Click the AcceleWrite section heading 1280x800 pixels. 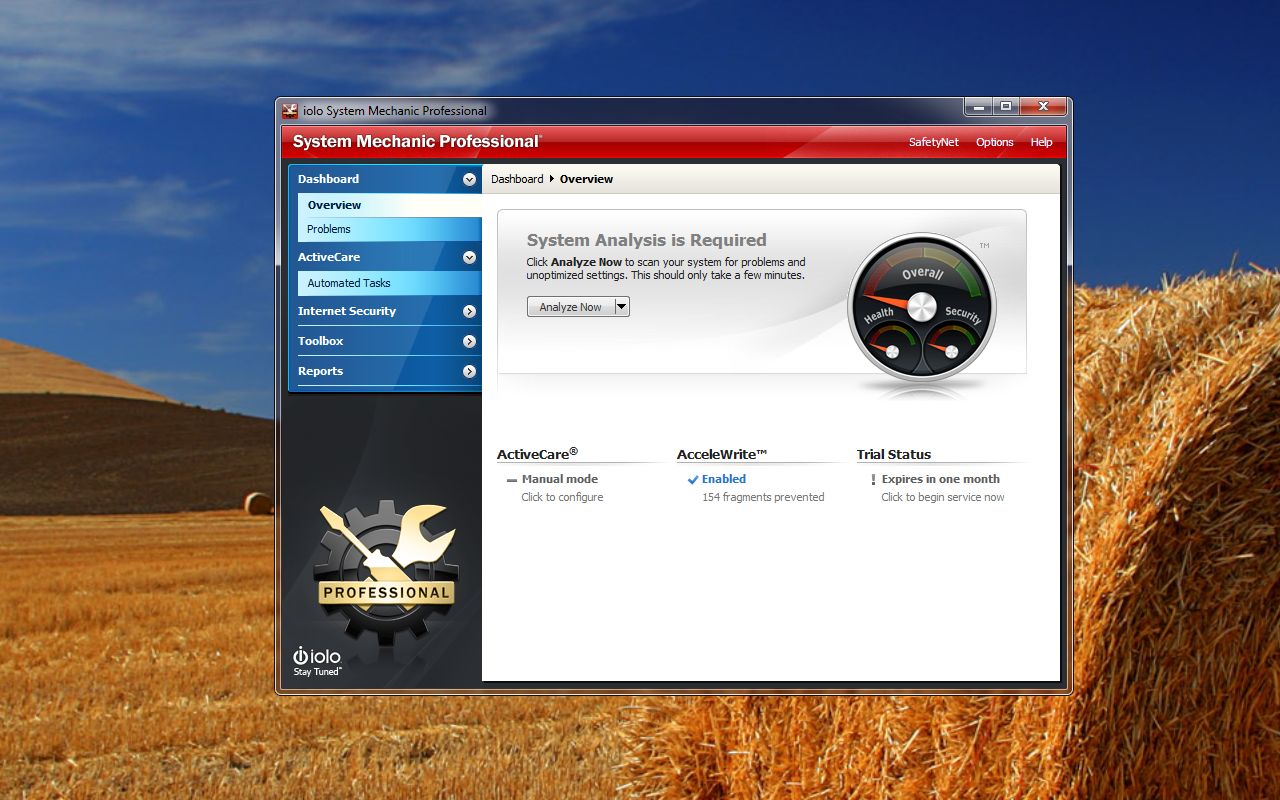(x=722, y=454)
